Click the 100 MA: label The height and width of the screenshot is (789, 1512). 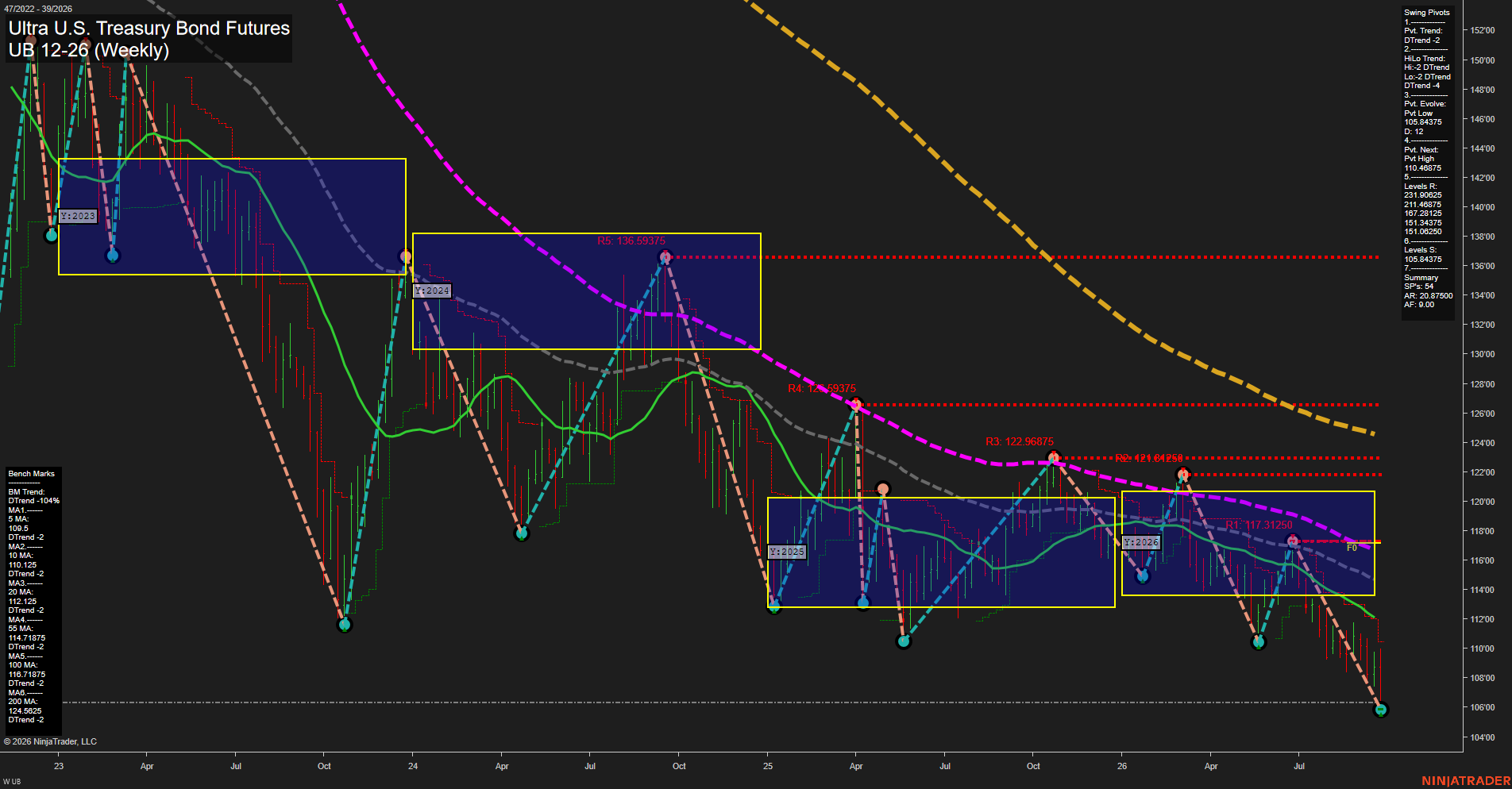click(23, 665)
